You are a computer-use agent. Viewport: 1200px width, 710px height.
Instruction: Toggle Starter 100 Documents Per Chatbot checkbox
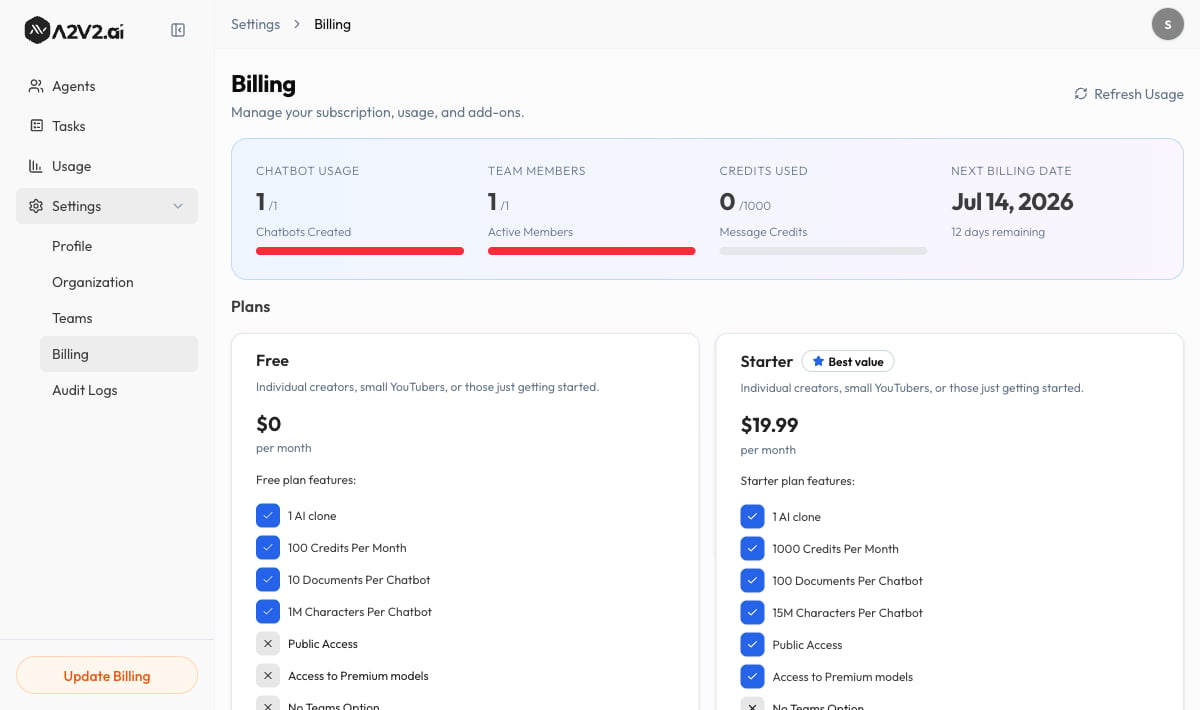[752, 581]
